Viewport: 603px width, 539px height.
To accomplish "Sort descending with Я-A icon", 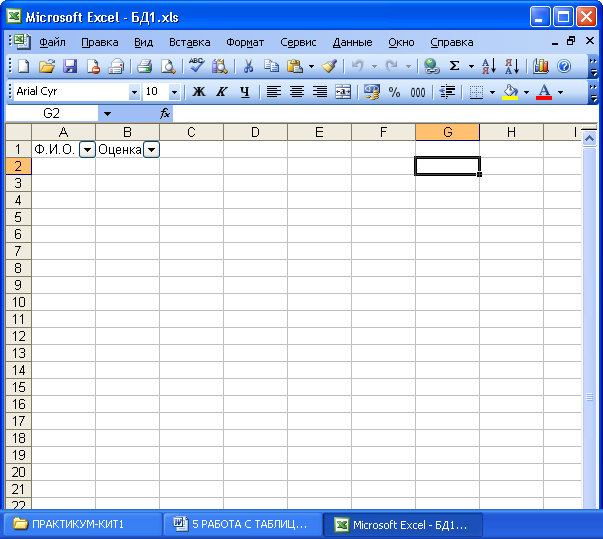I will point(512,66).
